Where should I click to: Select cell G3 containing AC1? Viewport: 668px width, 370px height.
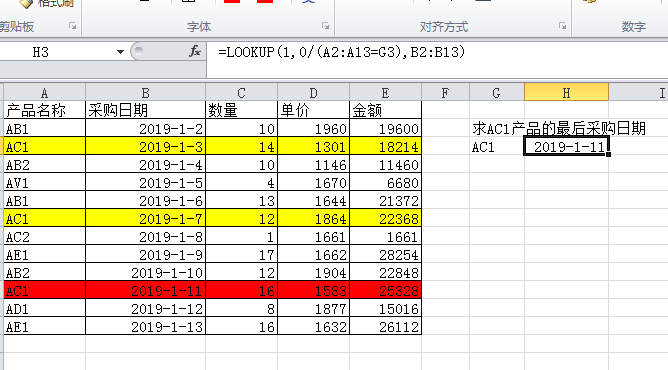[x=497, y=146]
